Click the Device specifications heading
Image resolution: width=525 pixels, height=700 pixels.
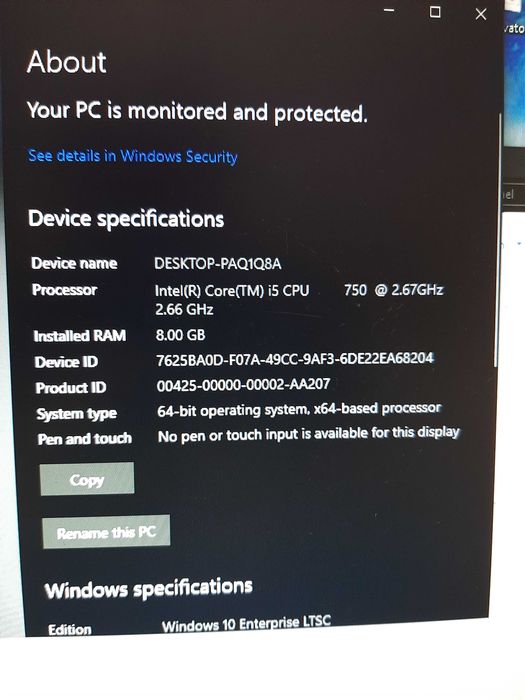pos(126,219)
